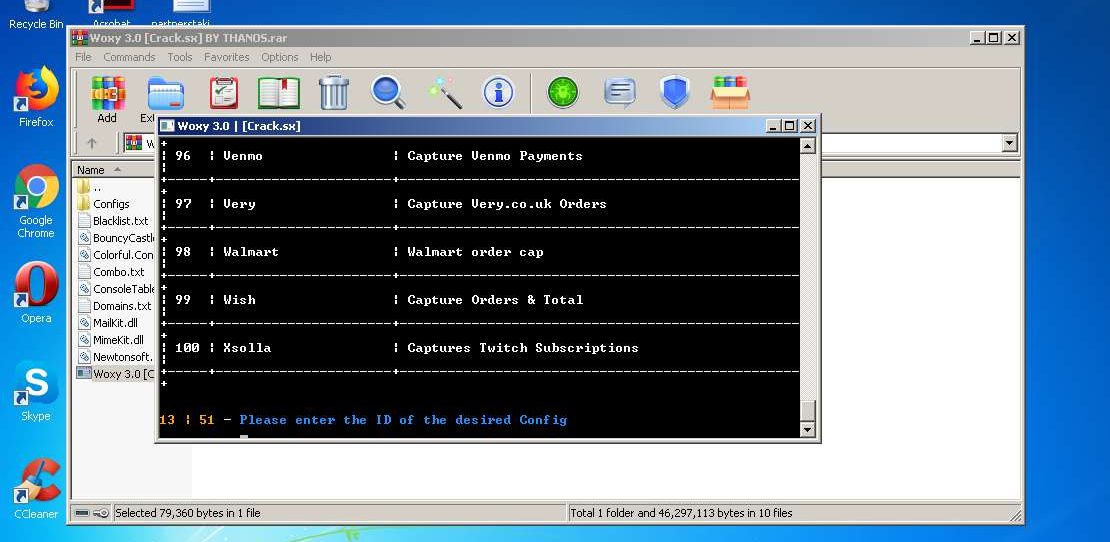Select the Skype desktop icon
Viewport: 1110px width, 542px height.
click(x=36, y=391)
